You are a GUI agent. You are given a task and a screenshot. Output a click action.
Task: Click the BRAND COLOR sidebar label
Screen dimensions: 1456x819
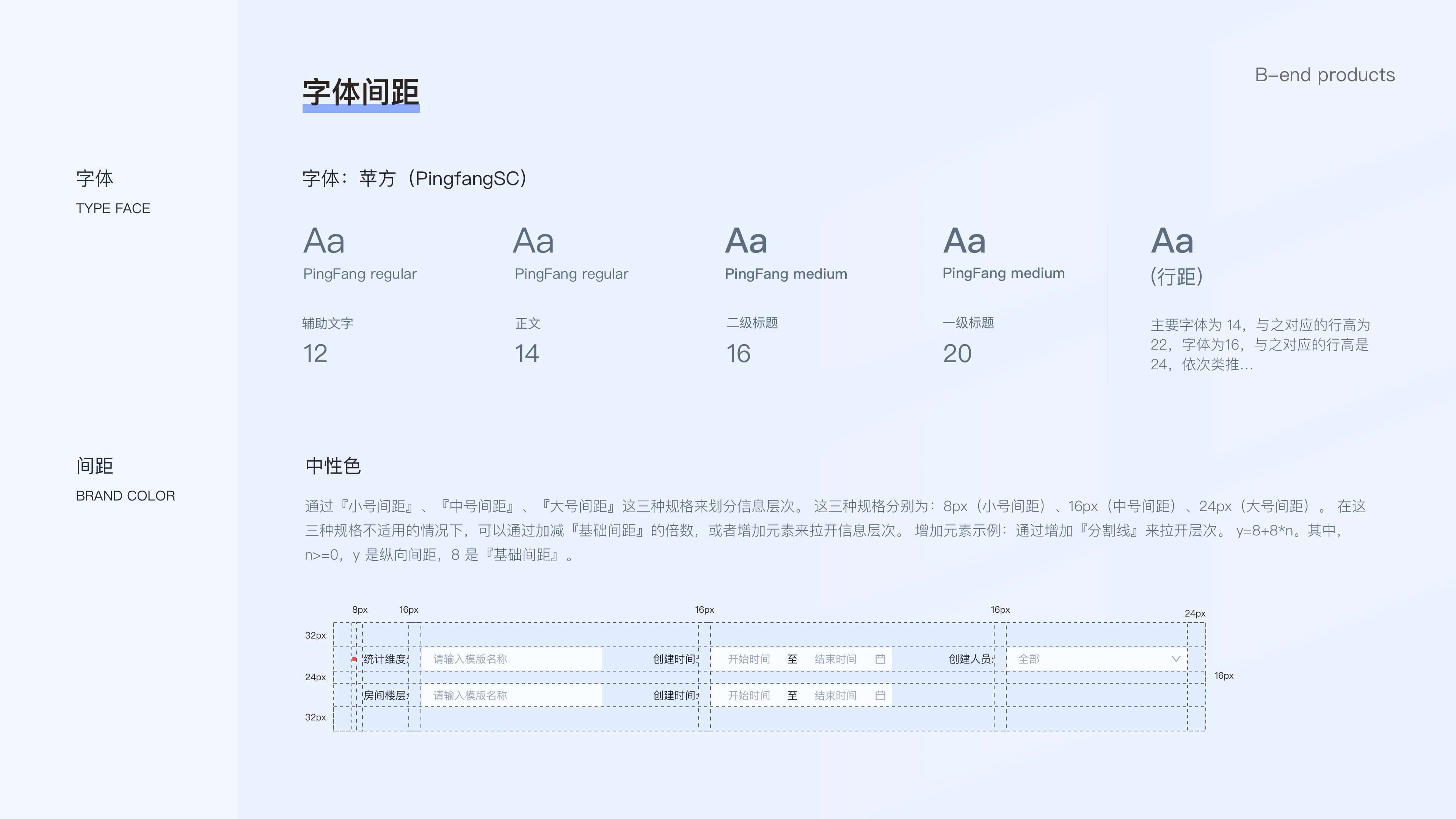126,496
